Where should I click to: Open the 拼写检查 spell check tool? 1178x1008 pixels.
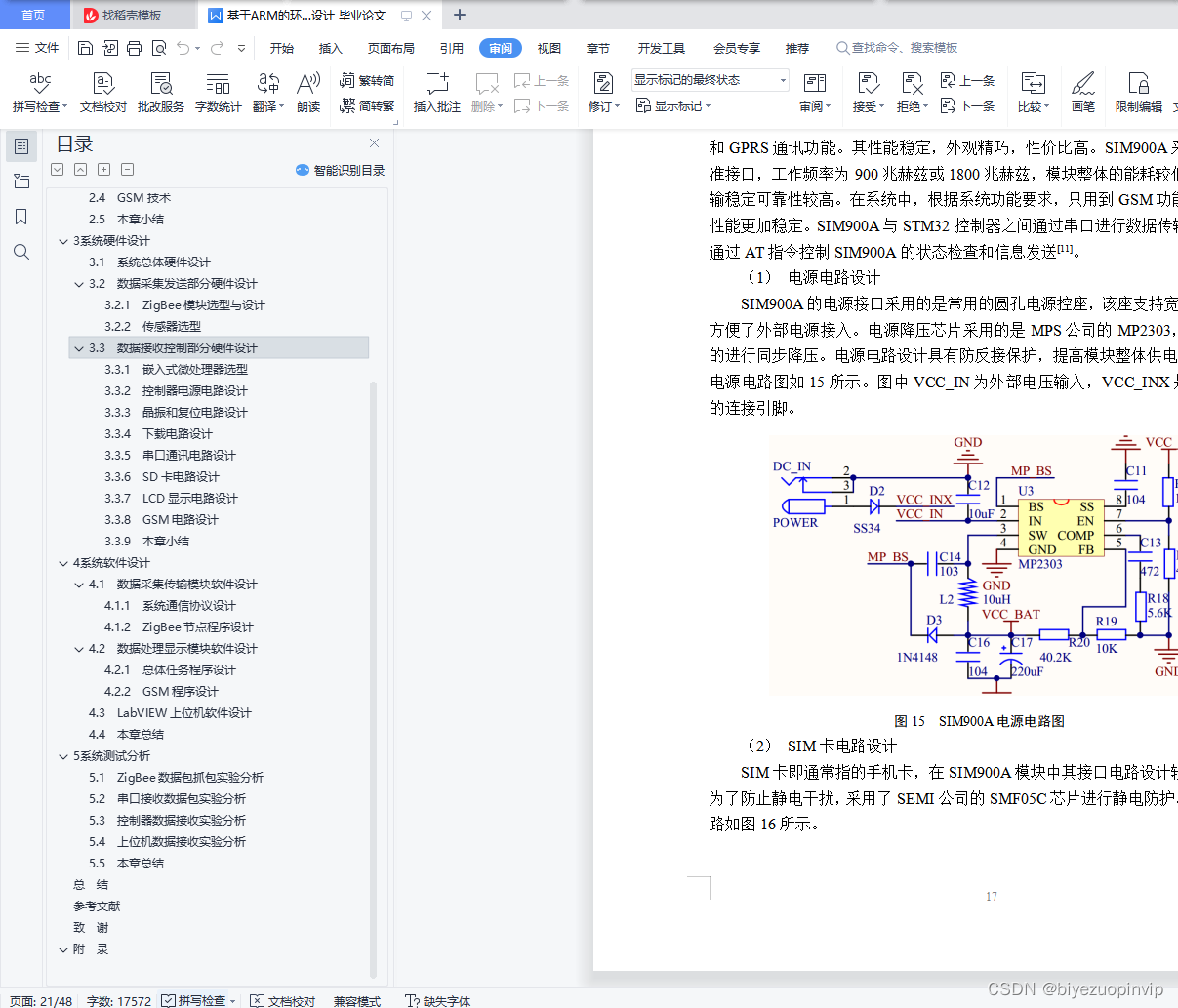pyautogui.click(x=40, y=93)
